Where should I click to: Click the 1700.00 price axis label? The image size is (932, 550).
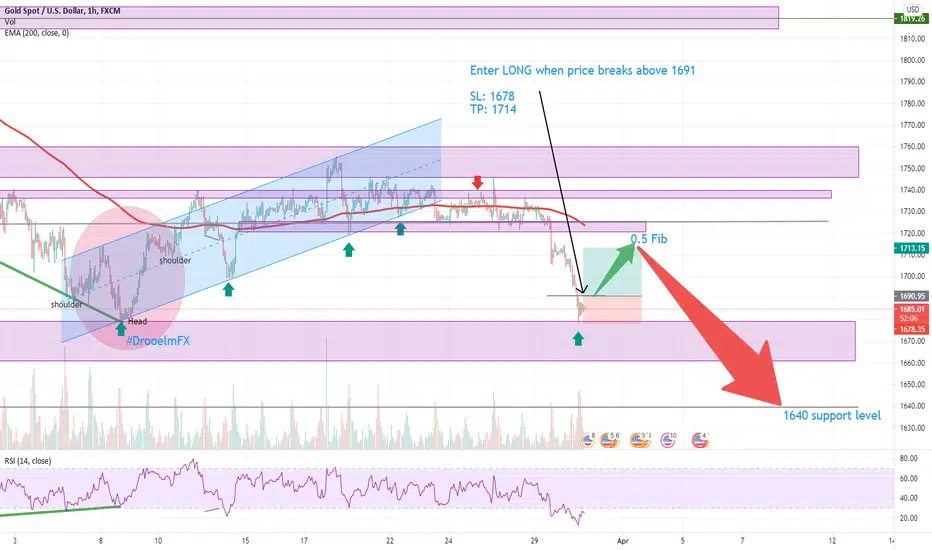[912, 276]
